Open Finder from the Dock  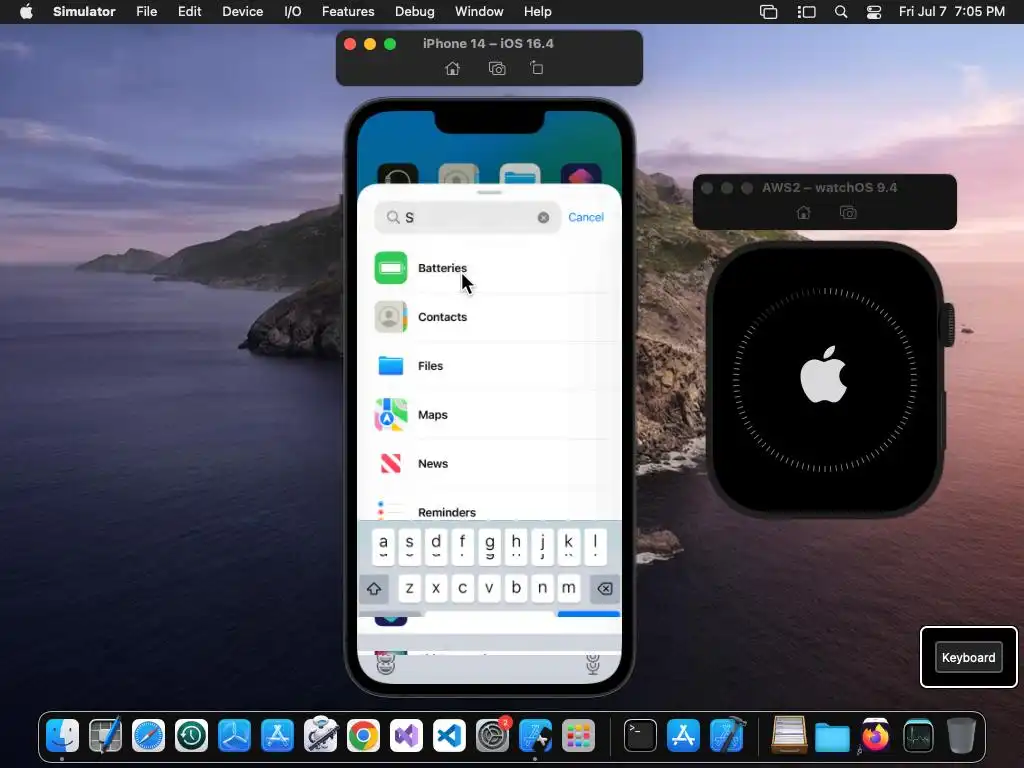(62, 736)
